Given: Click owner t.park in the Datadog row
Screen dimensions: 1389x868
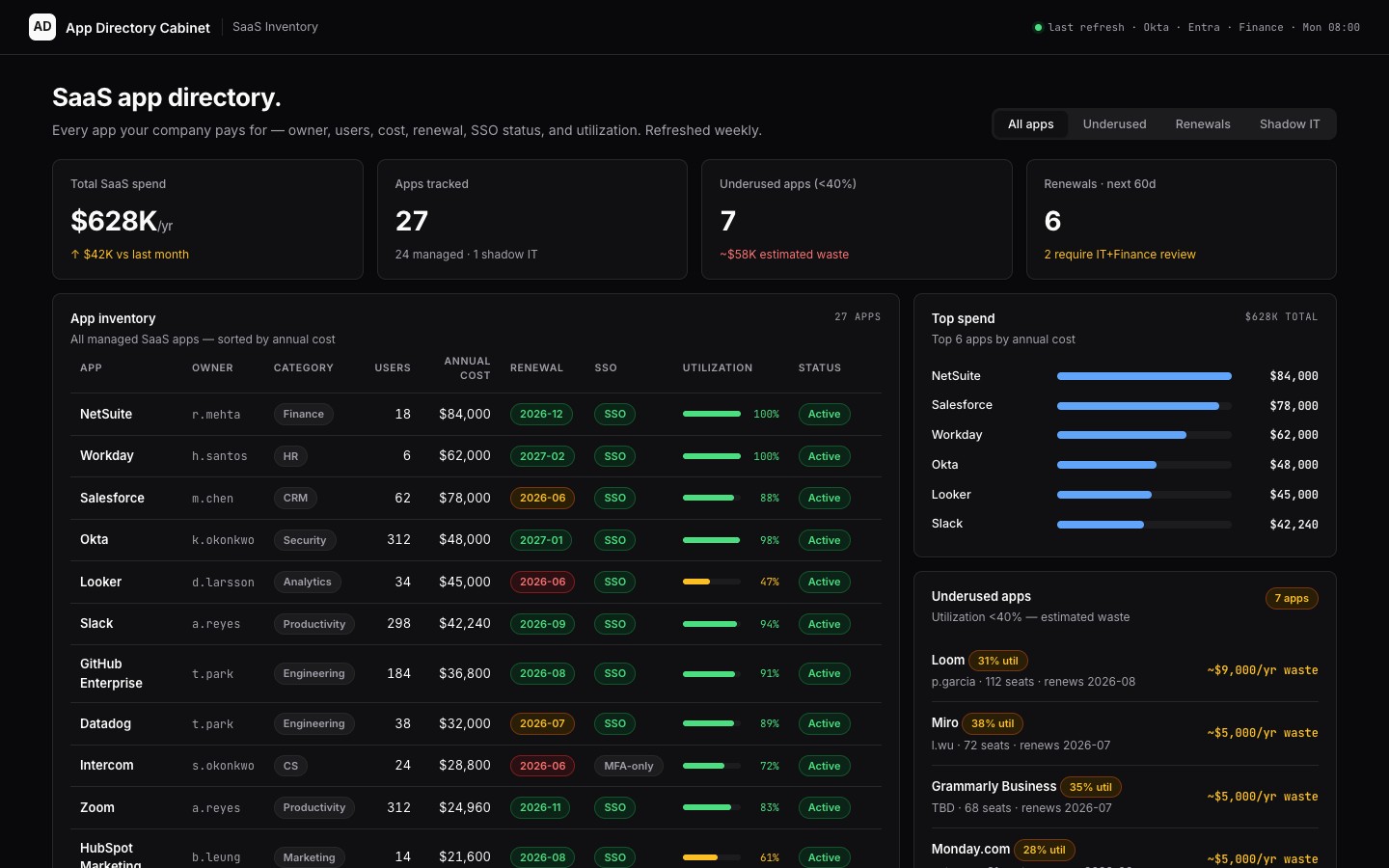Looking at the screenshot, I should [x=212, y=724].
